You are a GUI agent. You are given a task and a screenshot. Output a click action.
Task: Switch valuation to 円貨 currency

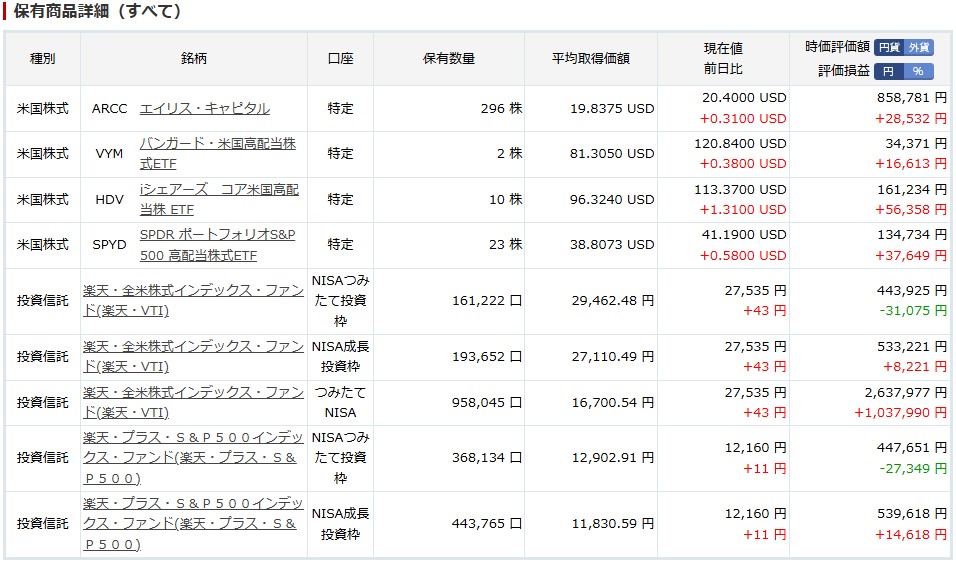click(889, 47)
